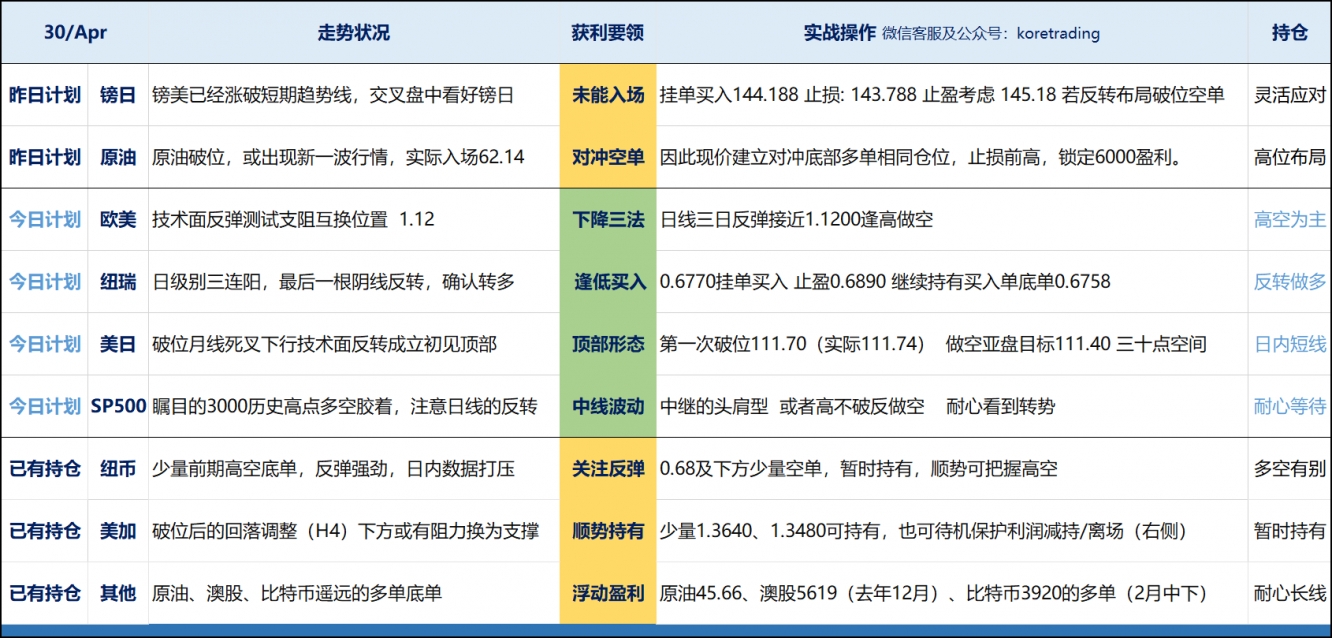1332x638 pixels.
Task: Click the "SP500" instrument label
Action: click(119, 406)
